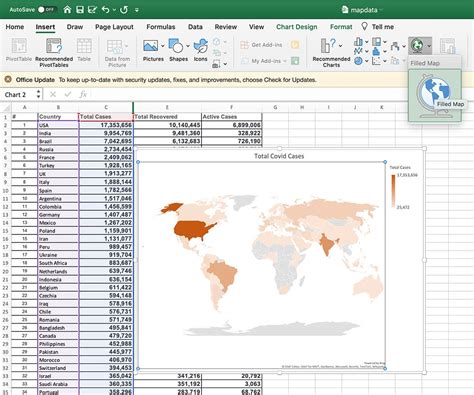This screenshot has width=474, height=395.
Task: Click the Recommended Charts icon
Action: point(328,46)
